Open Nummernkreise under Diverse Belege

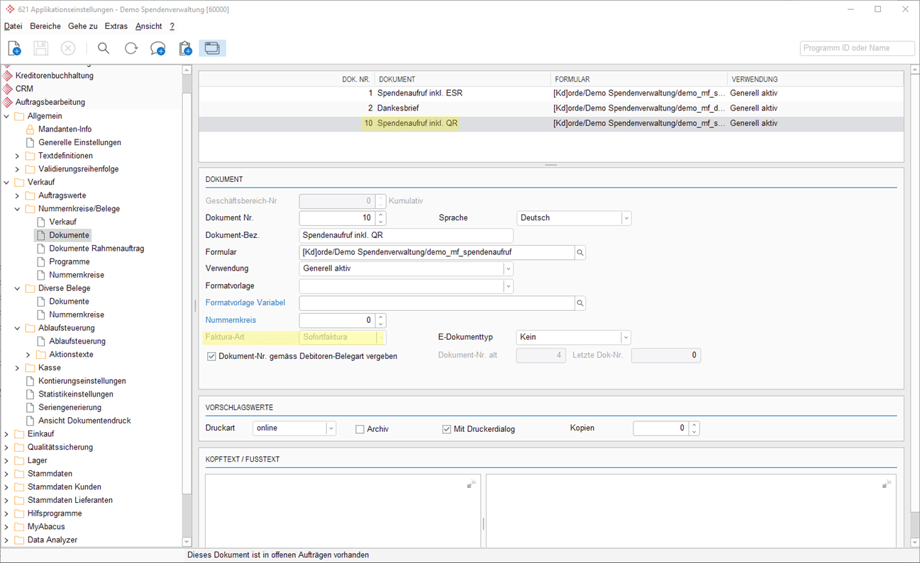pyautogui.click(x=76, y=315)
